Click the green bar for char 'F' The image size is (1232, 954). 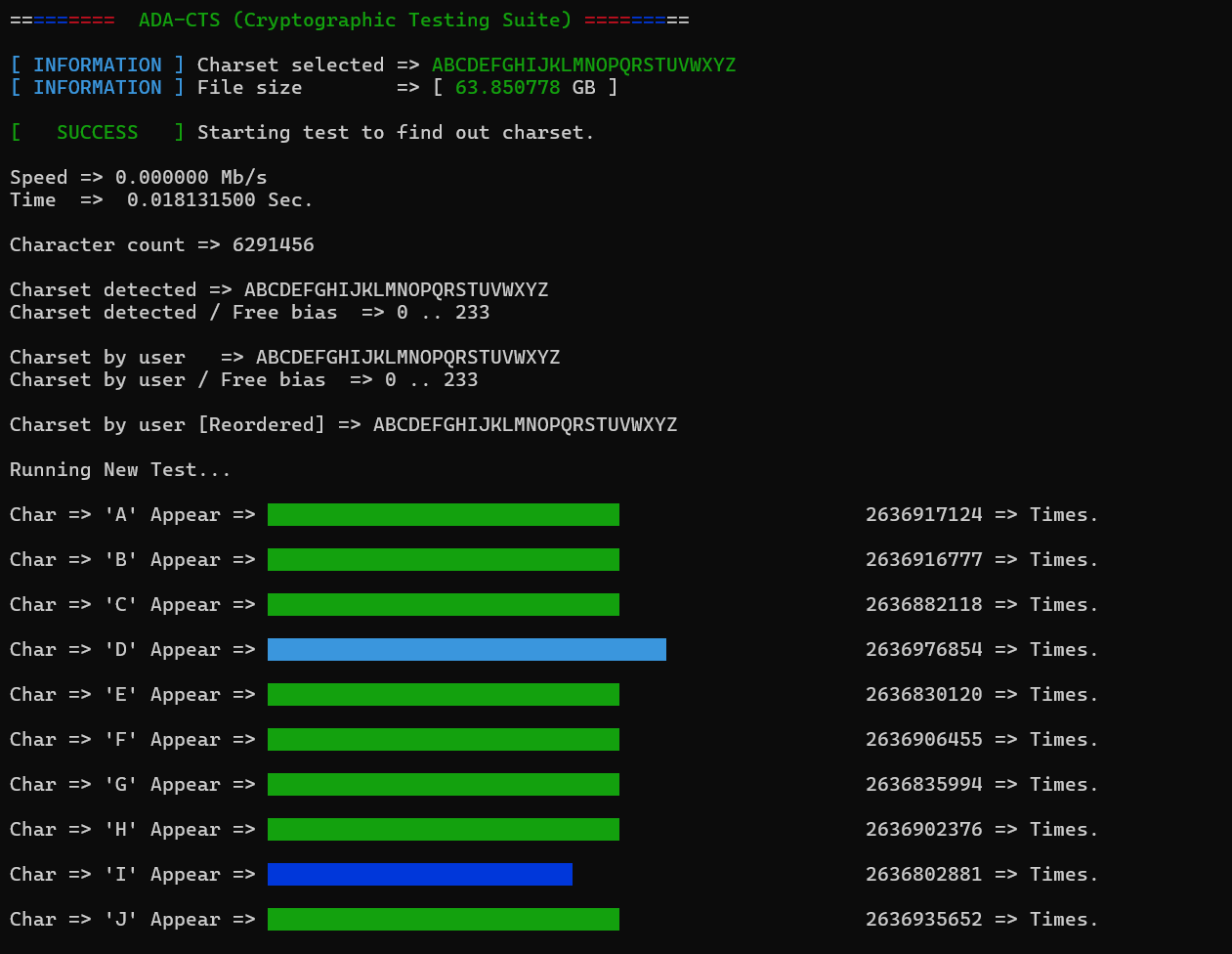(444, 740)
